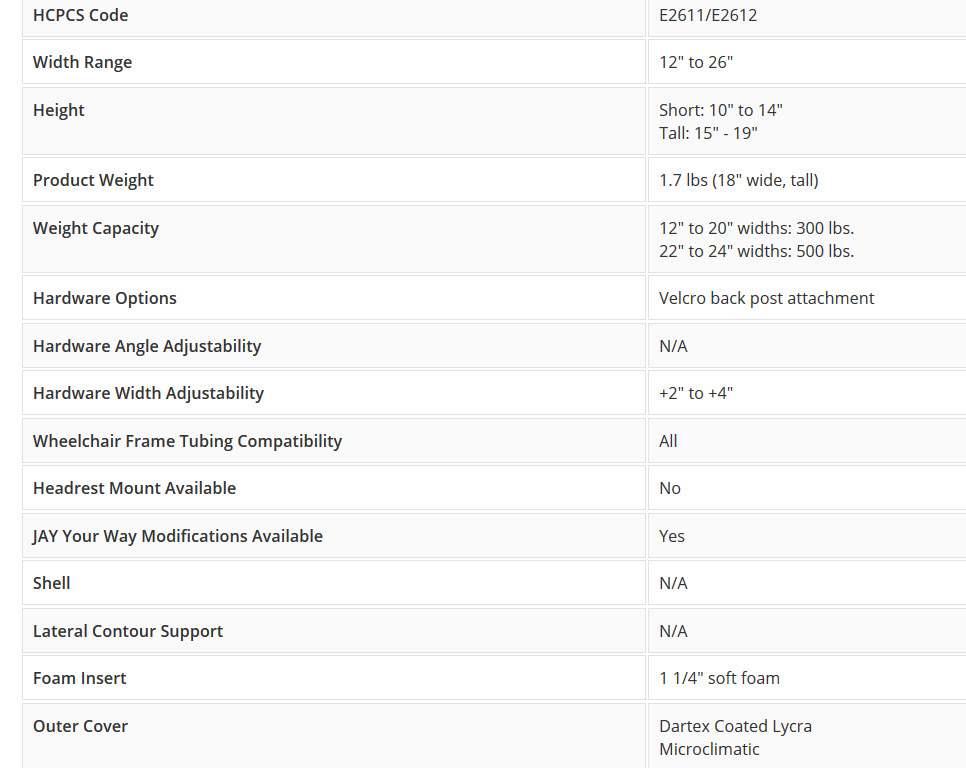This screenshot has width=966, height=768.
Task: Click the Weight Capacity label
Action: coord(96,228)
